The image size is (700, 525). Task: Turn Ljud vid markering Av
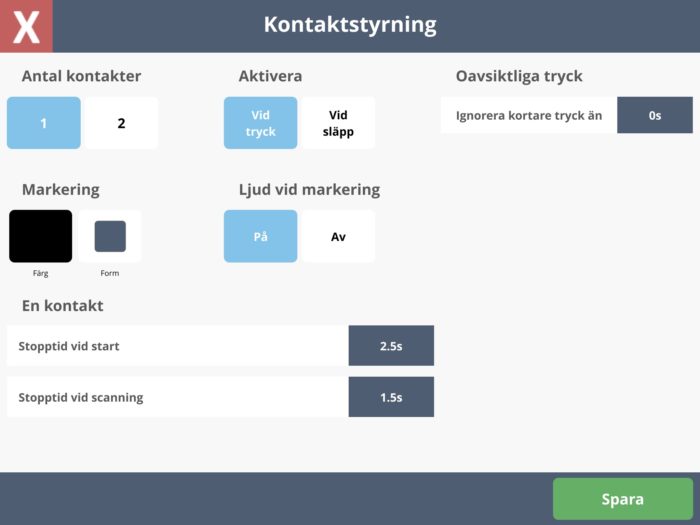[338, 236]
